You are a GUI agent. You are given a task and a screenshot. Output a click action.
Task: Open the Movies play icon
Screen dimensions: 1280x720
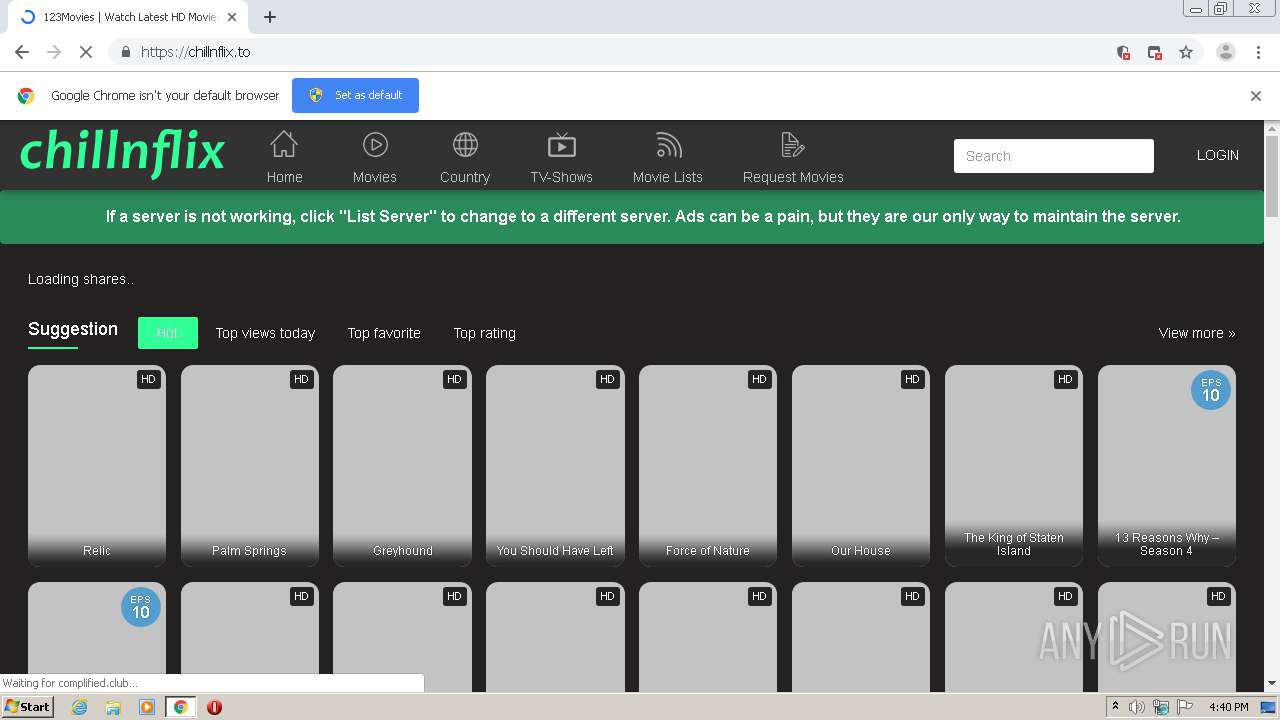point(375,145)
